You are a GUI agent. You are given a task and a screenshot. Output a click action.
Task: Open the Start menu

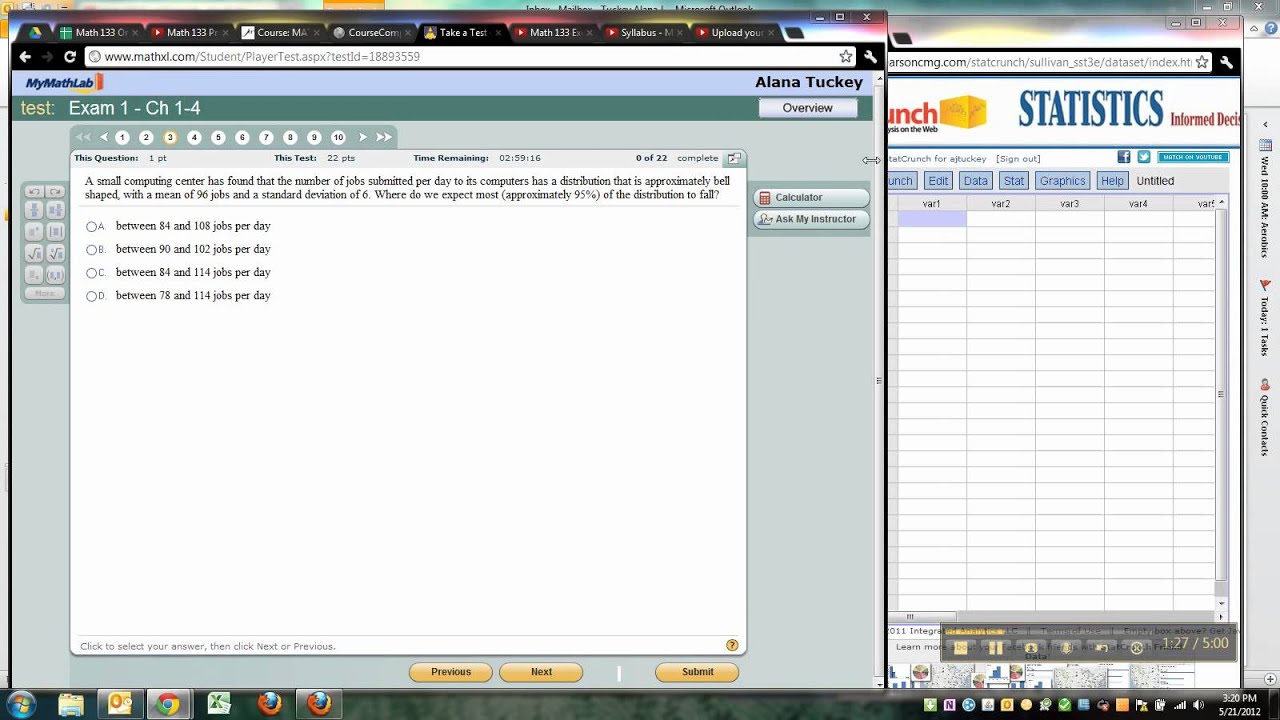22,704
